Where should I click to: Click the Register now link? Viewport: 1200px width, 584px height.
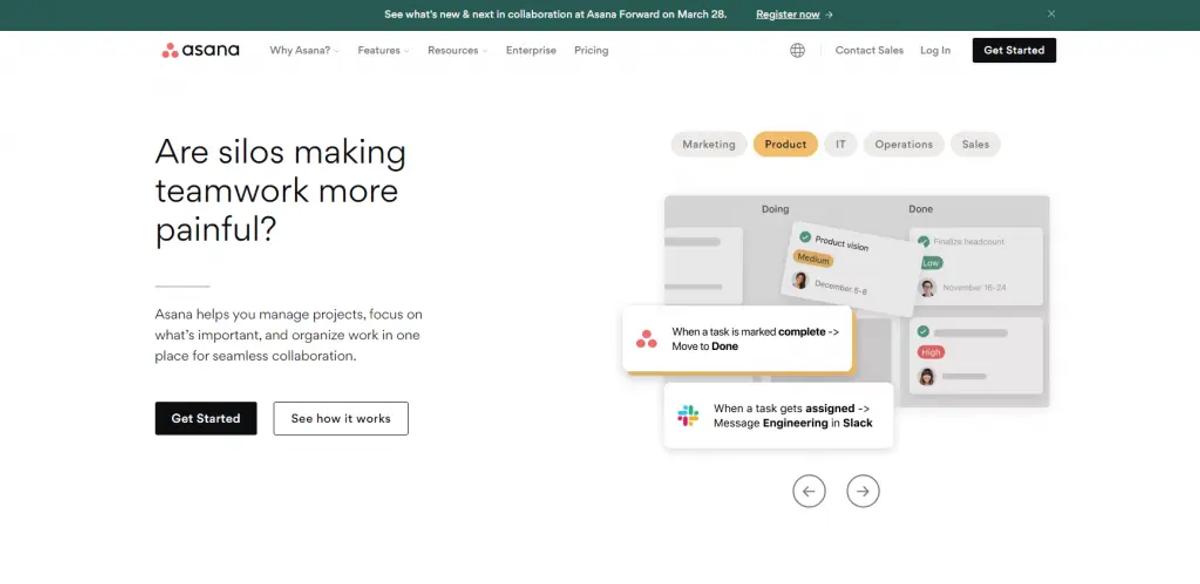794,14
